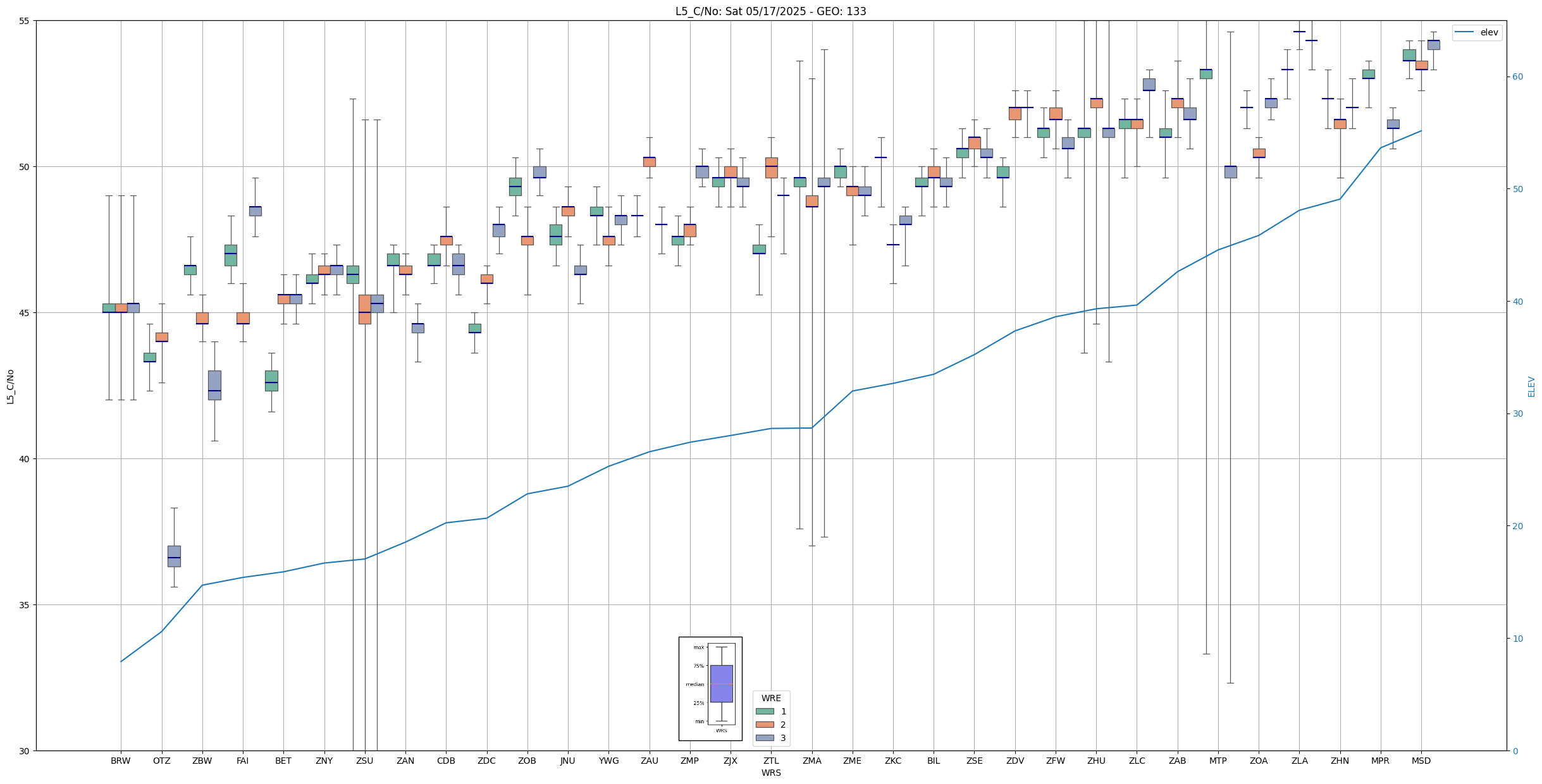
Task: Click the green WRE 1 legend swatch
Action: coord(764,711)
